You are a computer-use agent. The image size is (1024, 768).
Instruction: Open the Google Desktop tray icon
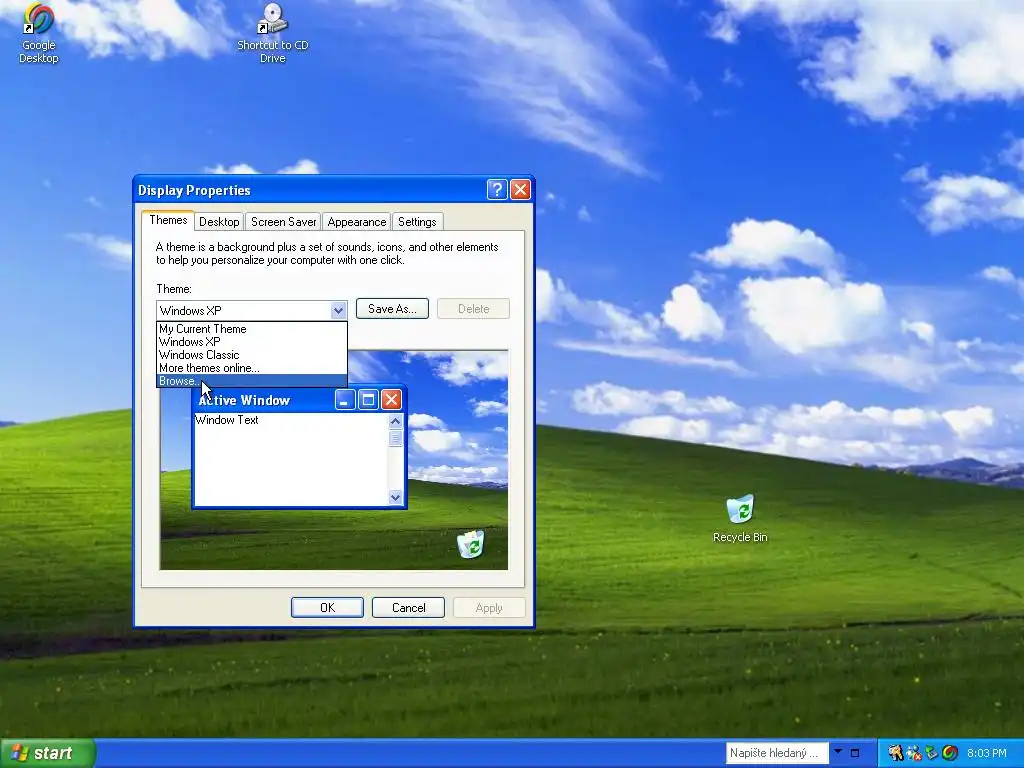(950, 753)
